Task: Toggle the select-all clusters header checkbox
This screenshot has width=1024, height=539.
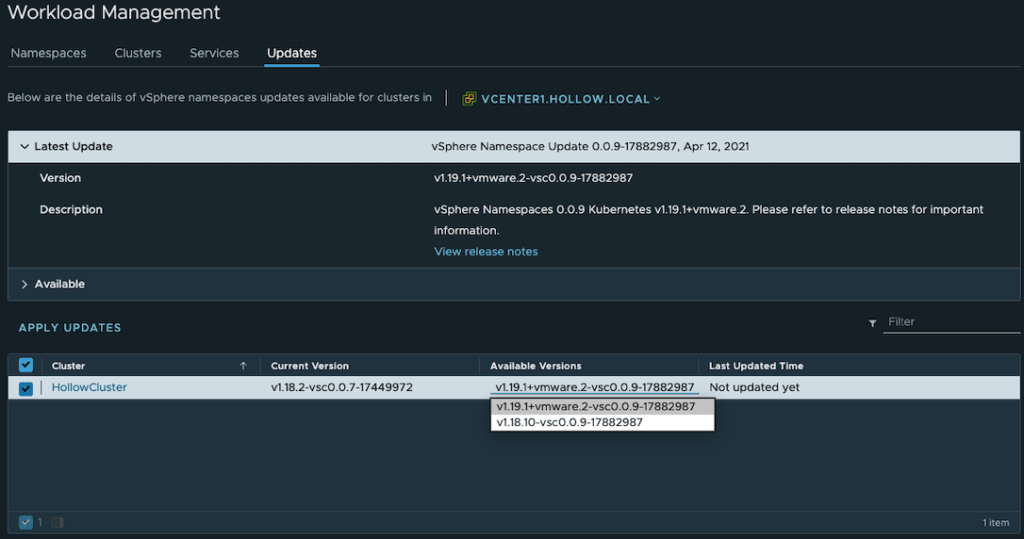Action: (x=26, y=365)
